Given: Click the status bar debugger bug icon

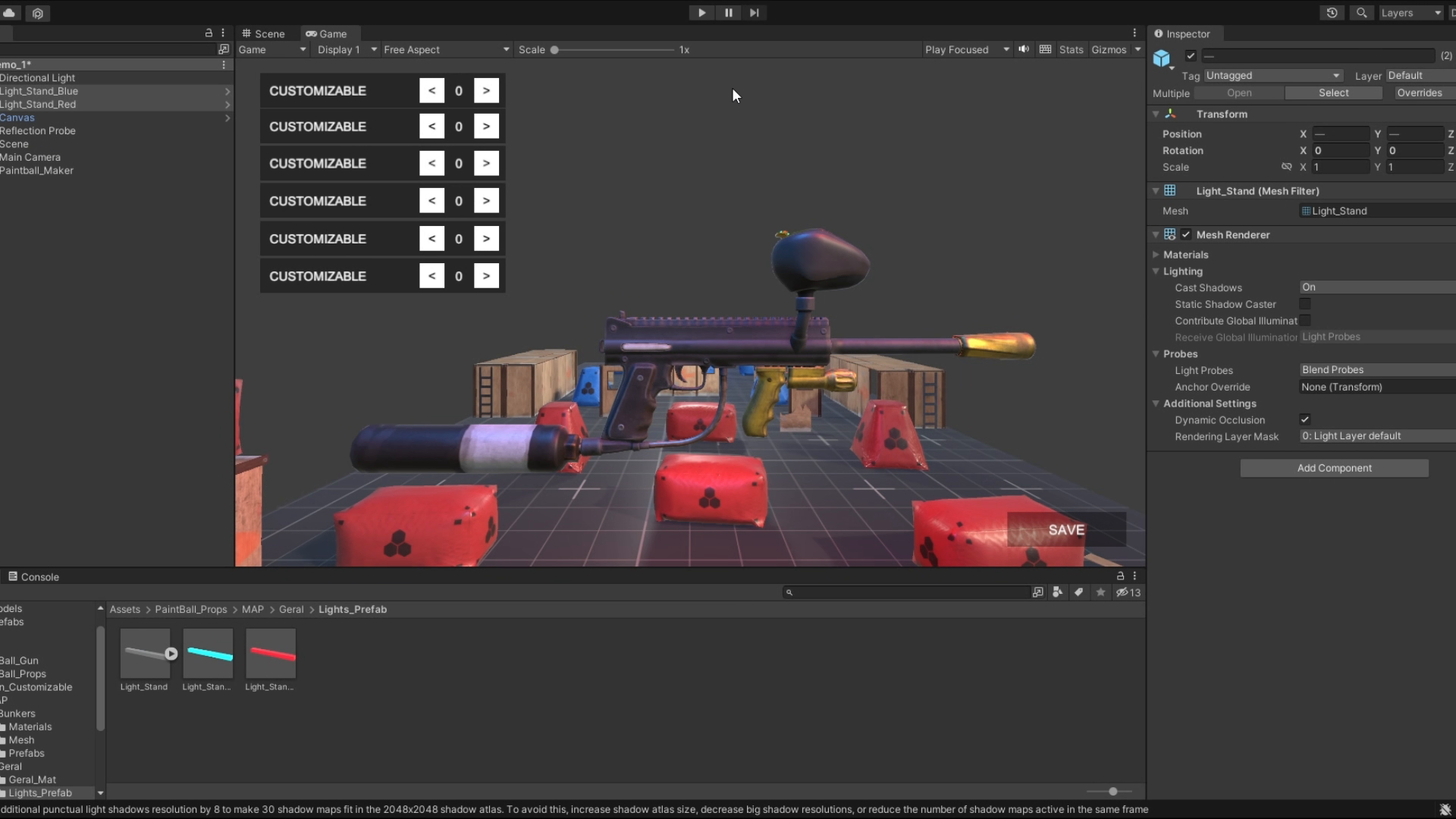Looking at the screenshot, I should [x=1445, y=809].
